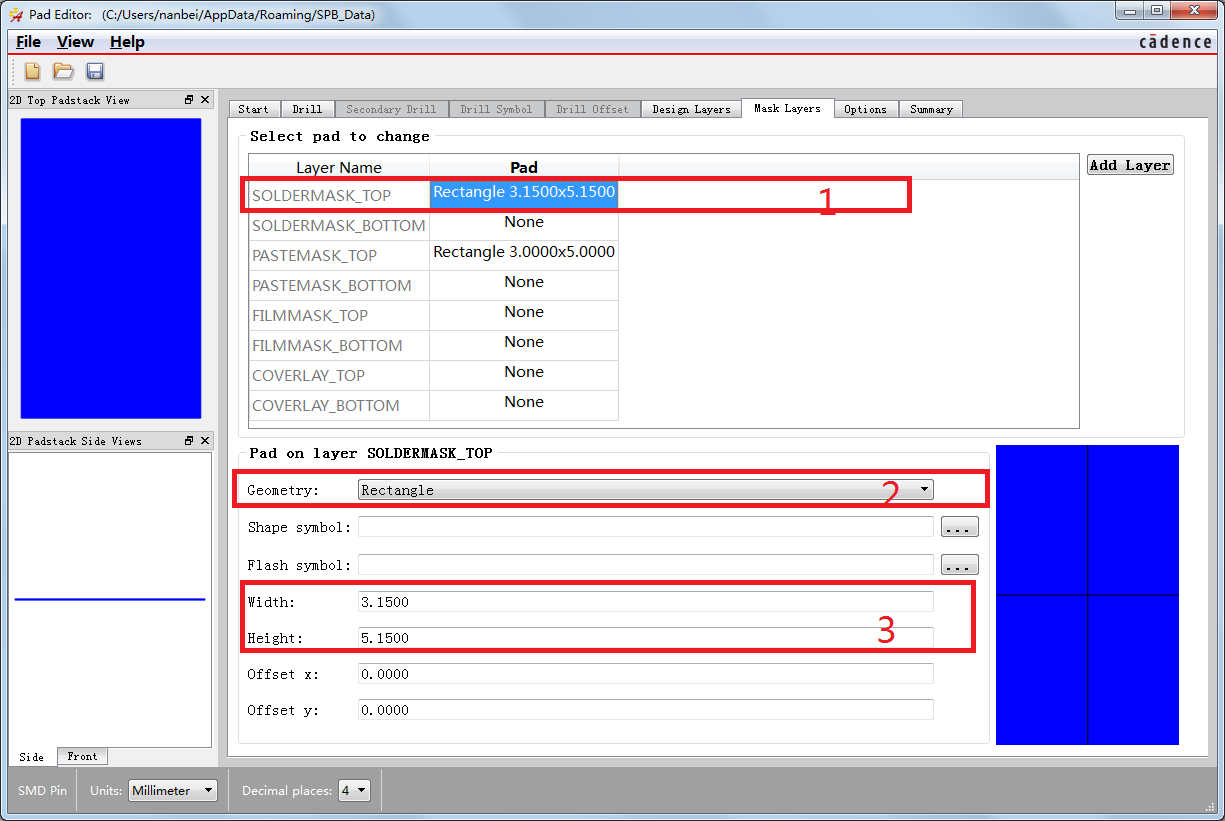The height and width of the screenshot is (821, 1225).
Task: Open the Decimal places dropdown
Action: point(354,790)
